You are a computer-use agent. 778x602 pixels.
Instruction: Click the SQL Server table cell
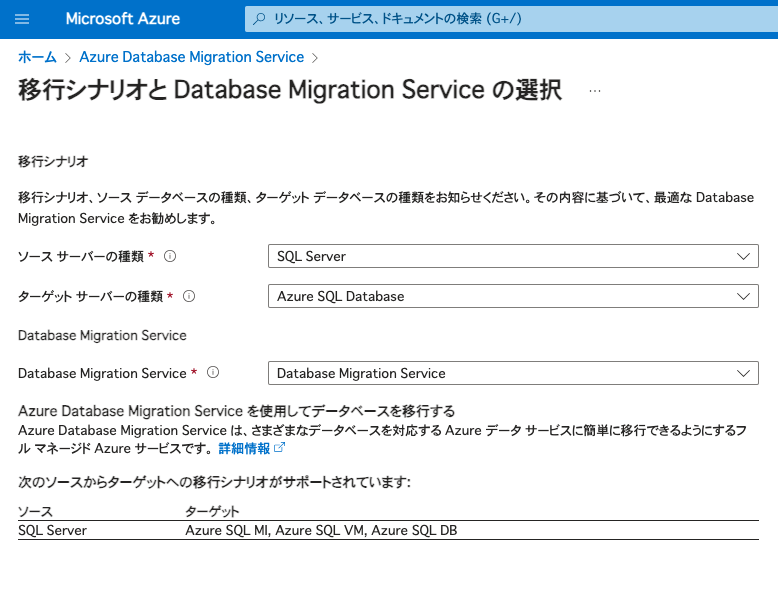pyautogui.click(x=52, y=531)
